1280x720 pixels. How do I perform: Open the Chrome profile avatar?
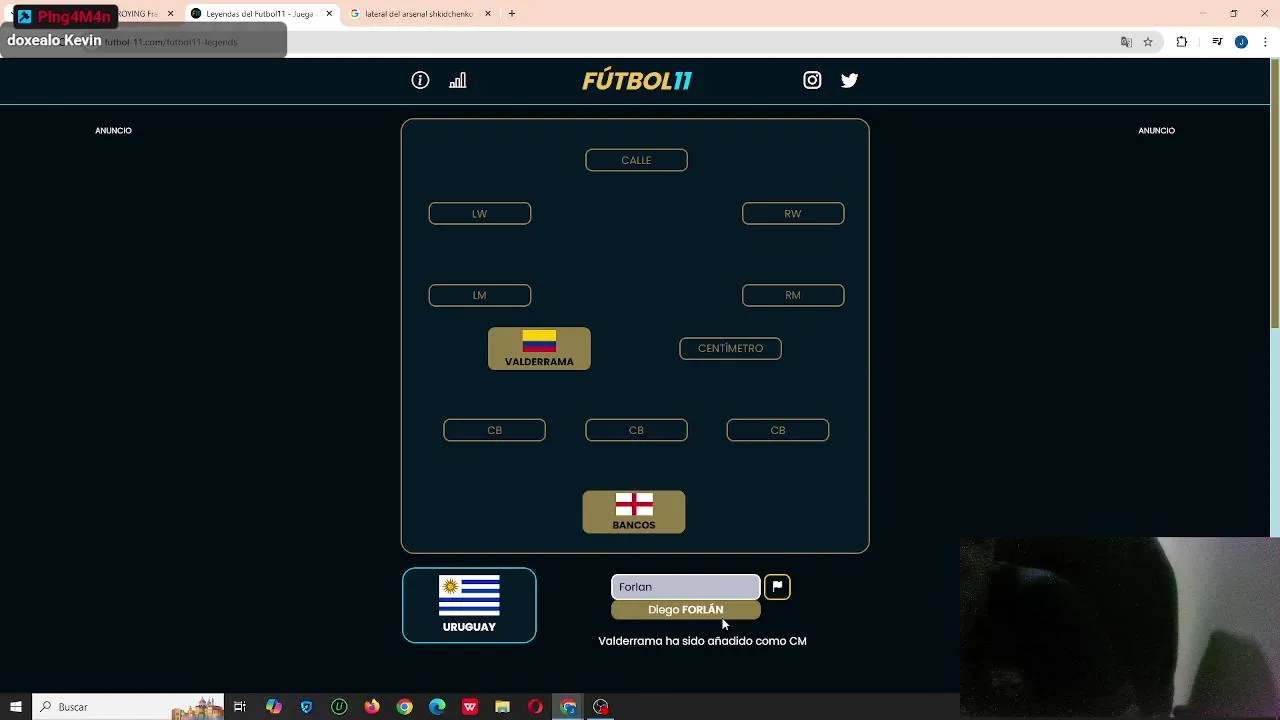[1241, 42]
